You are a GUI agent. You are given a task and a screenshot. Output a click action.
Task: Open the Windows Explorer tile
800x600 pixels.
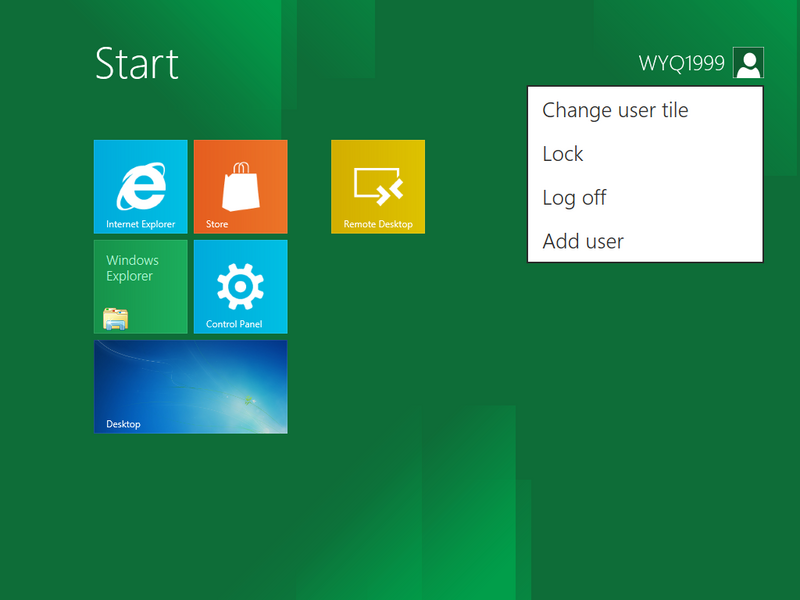[140, 287]
